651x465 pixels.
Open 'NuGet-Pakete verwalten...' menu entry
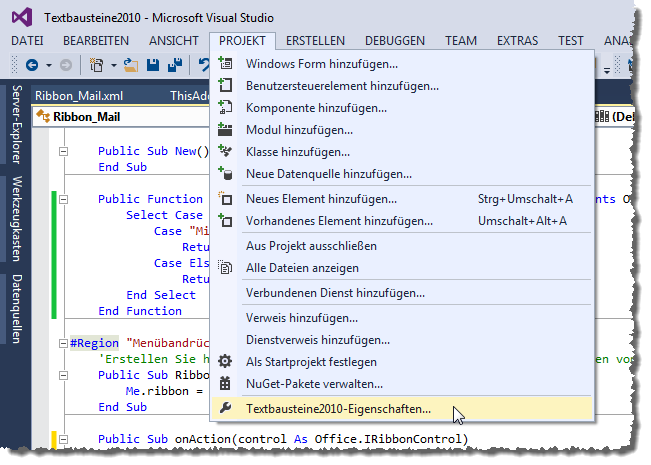[314, 383]
